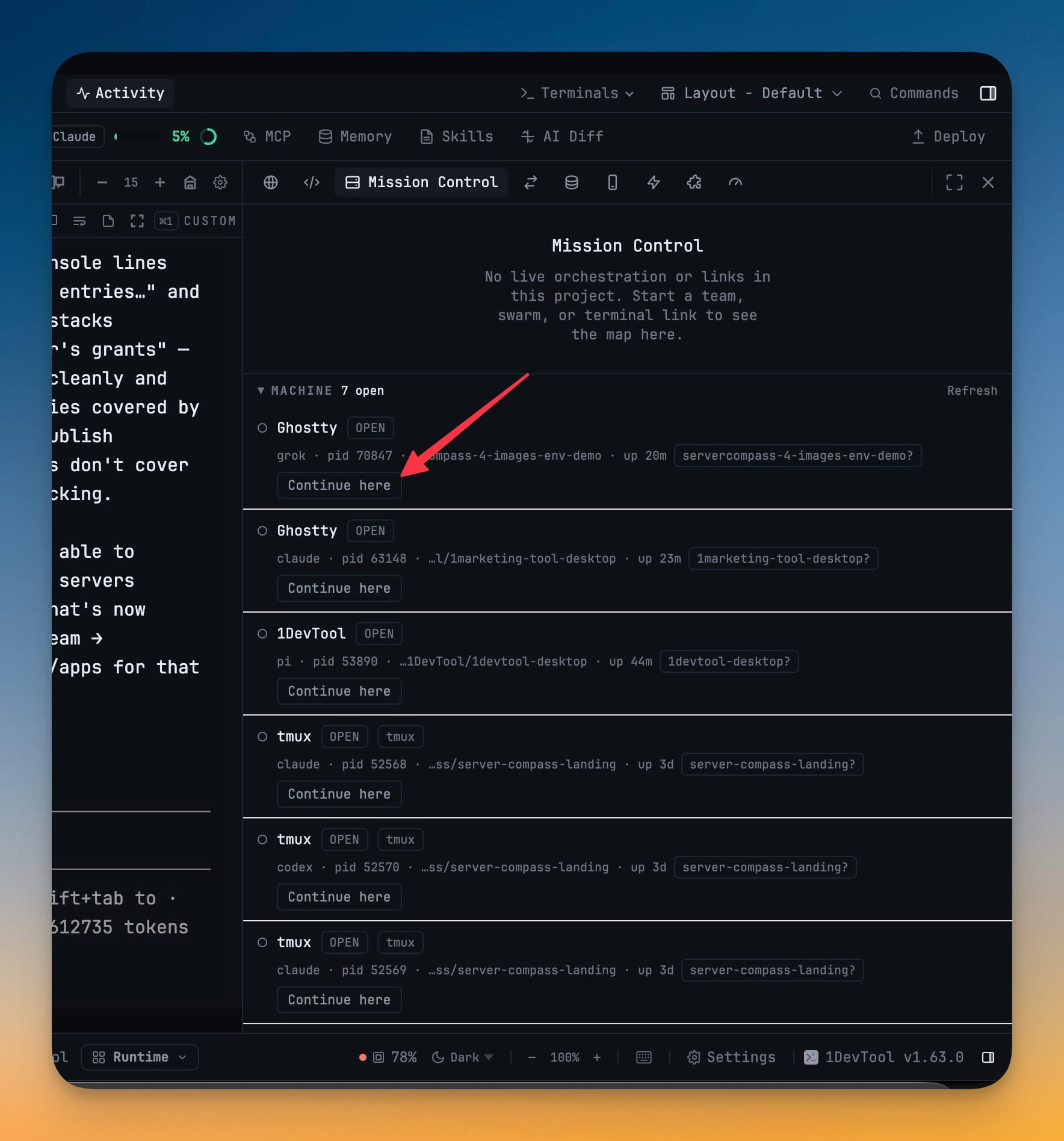Click the 5% usage ring indicator

[208, 137]
